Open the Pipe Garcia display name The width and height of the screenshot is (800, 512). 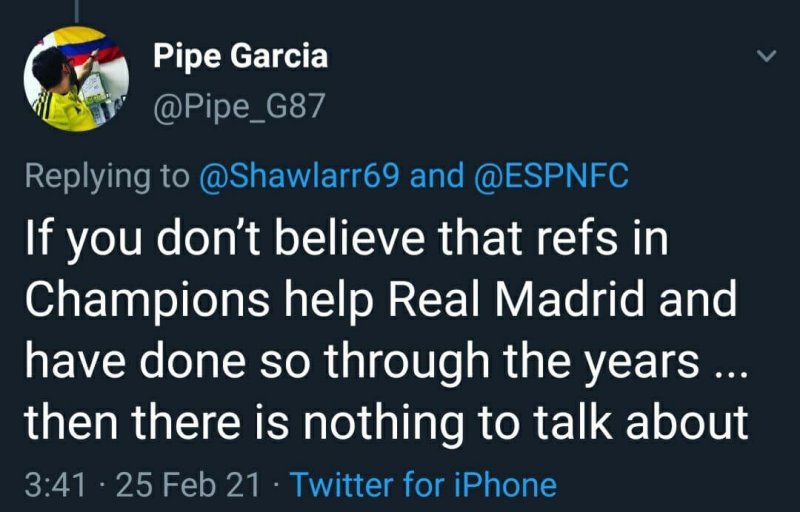pyautogui.click(x=240, y=56)
